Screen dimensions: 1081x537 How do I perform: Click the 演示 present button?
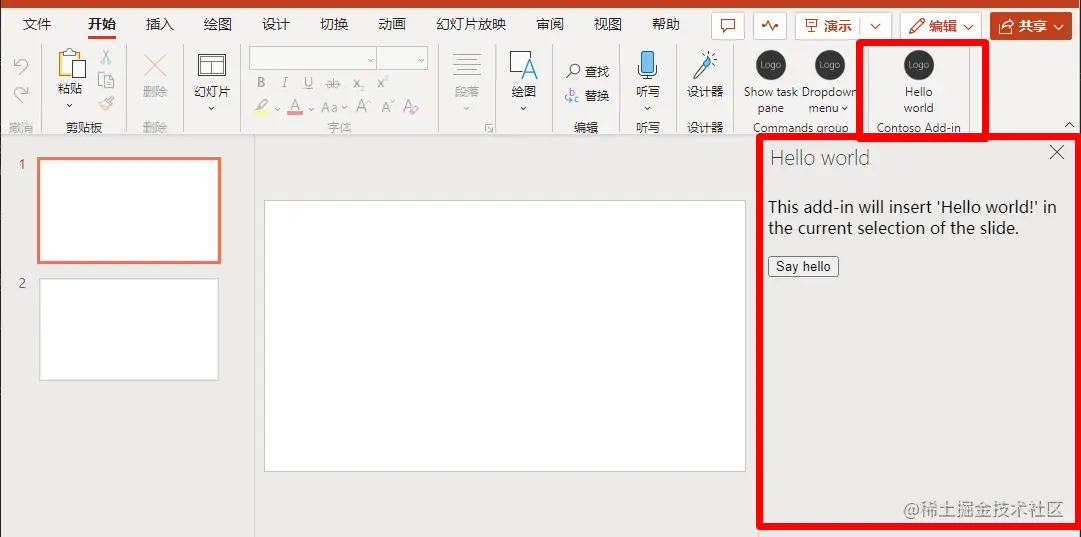click(828, 26)
